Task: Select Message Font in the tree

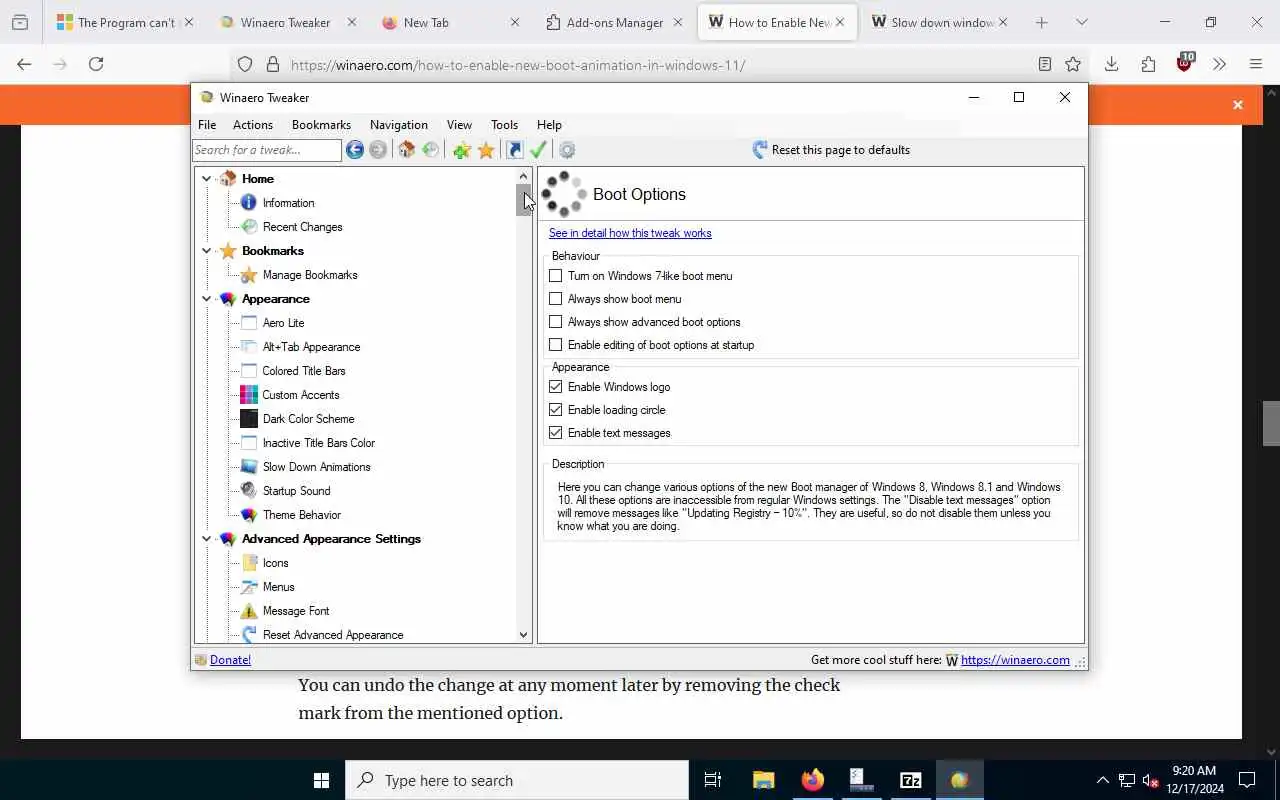Action: (x=296, y=611)
